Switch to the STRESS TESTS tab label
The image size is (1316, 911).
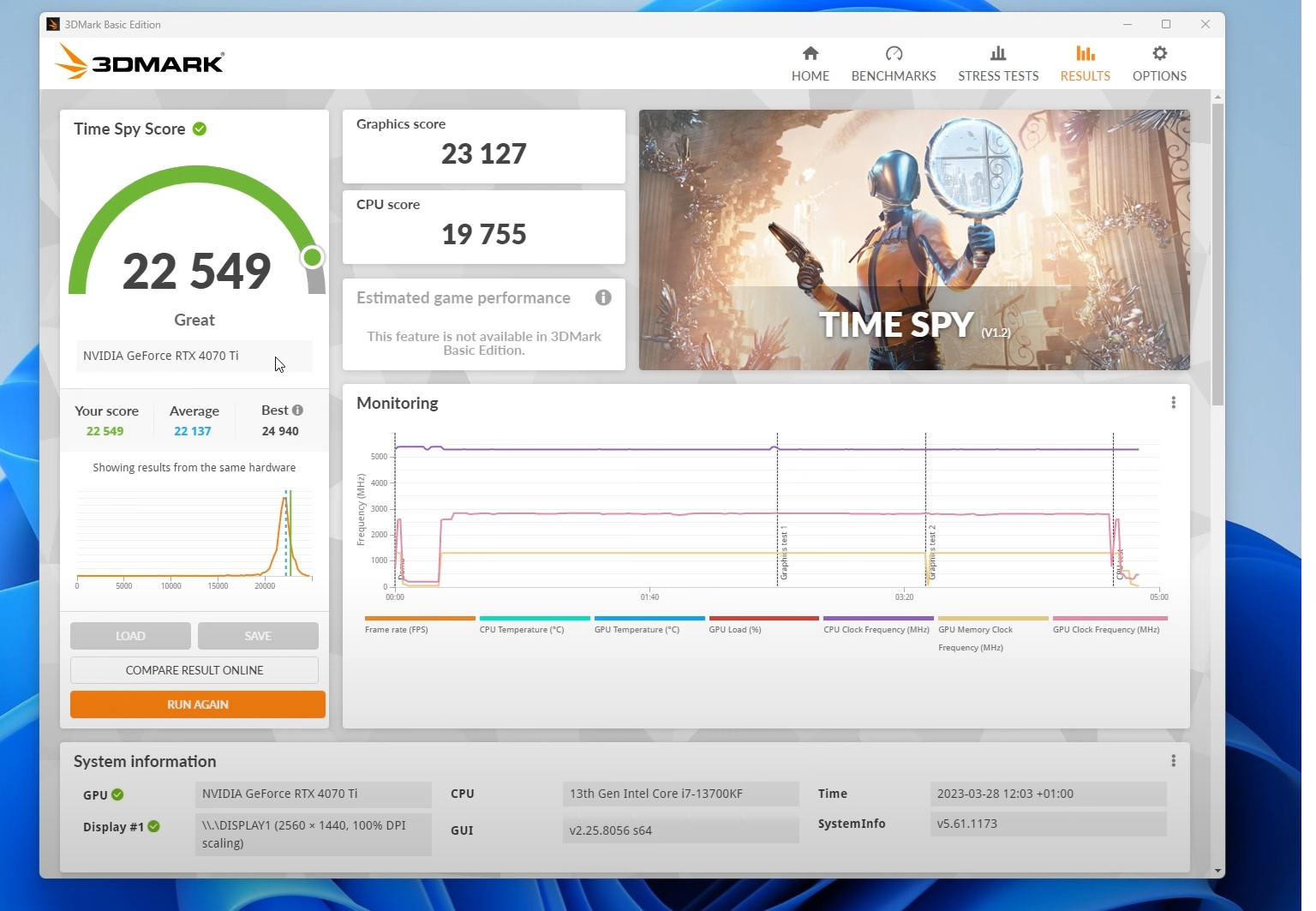pos(998,75)
